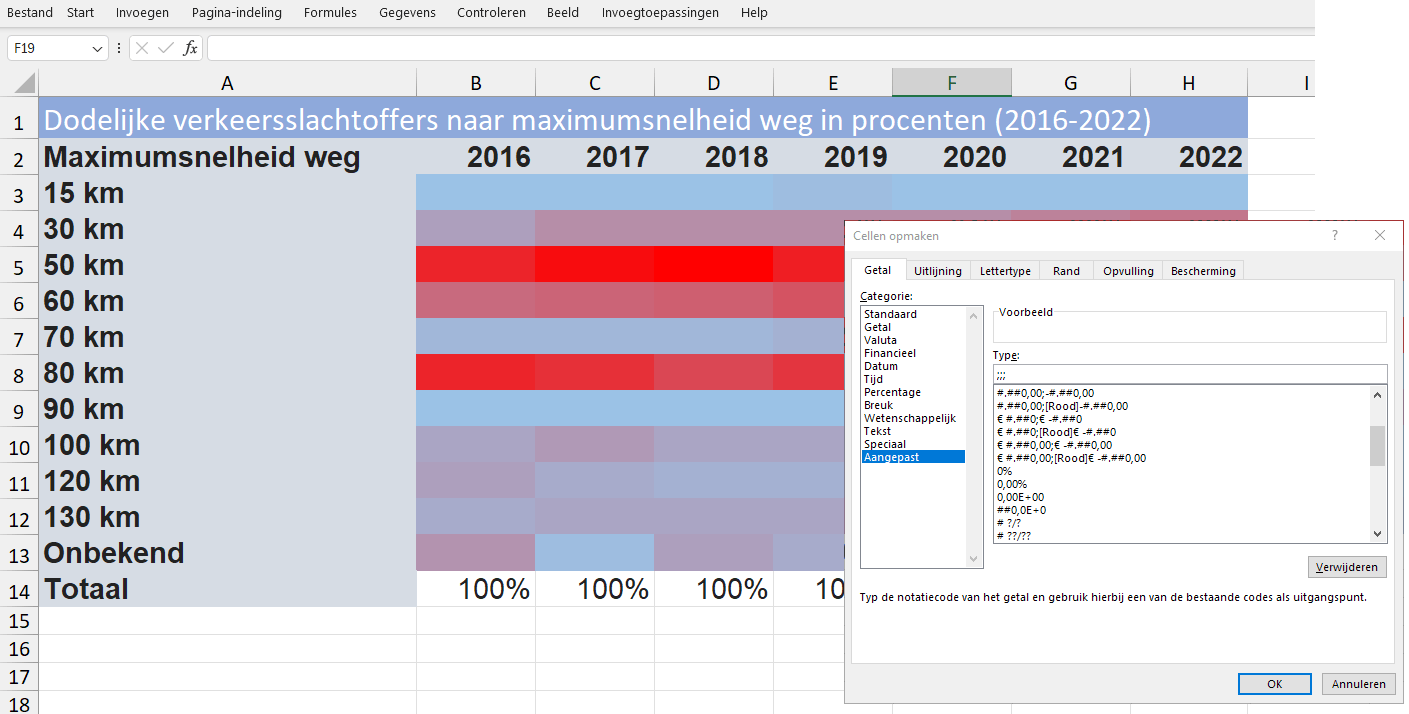Image resolution: width=1409 pixels, height=714 pixels.
Task: Click the '50 km' cell
Action: click(228, 265)
